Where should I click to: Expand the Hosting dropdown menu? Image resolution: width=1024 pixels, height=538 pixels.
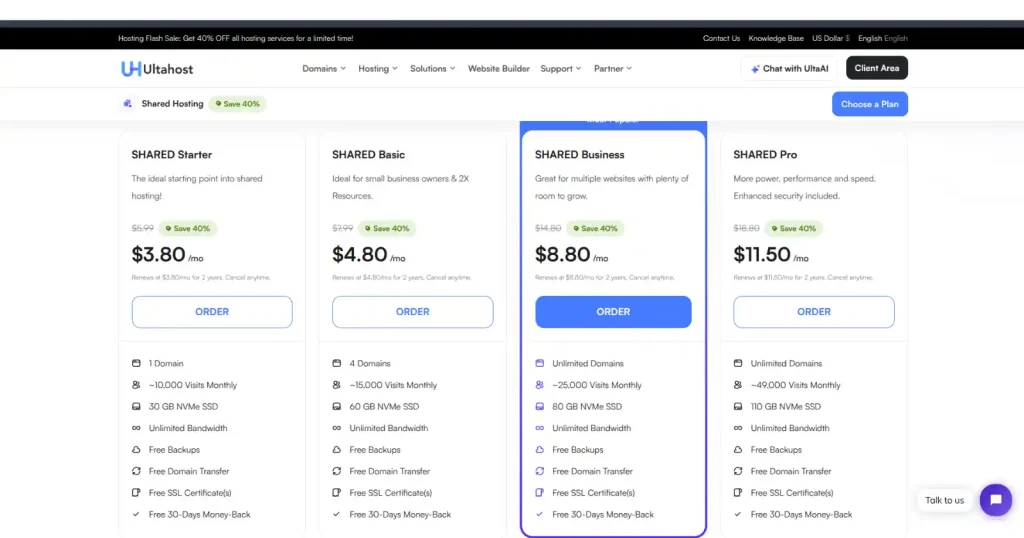point(377,69)
